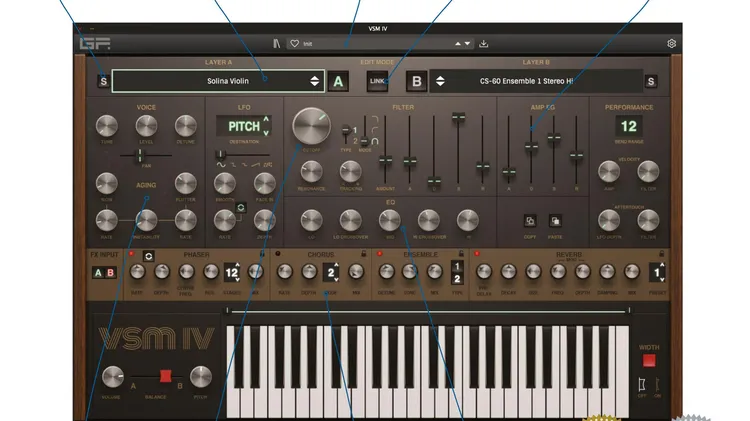Change Chorus mode value 2
The height and width of the screenshot is (421, 750).
coord(331,273)
